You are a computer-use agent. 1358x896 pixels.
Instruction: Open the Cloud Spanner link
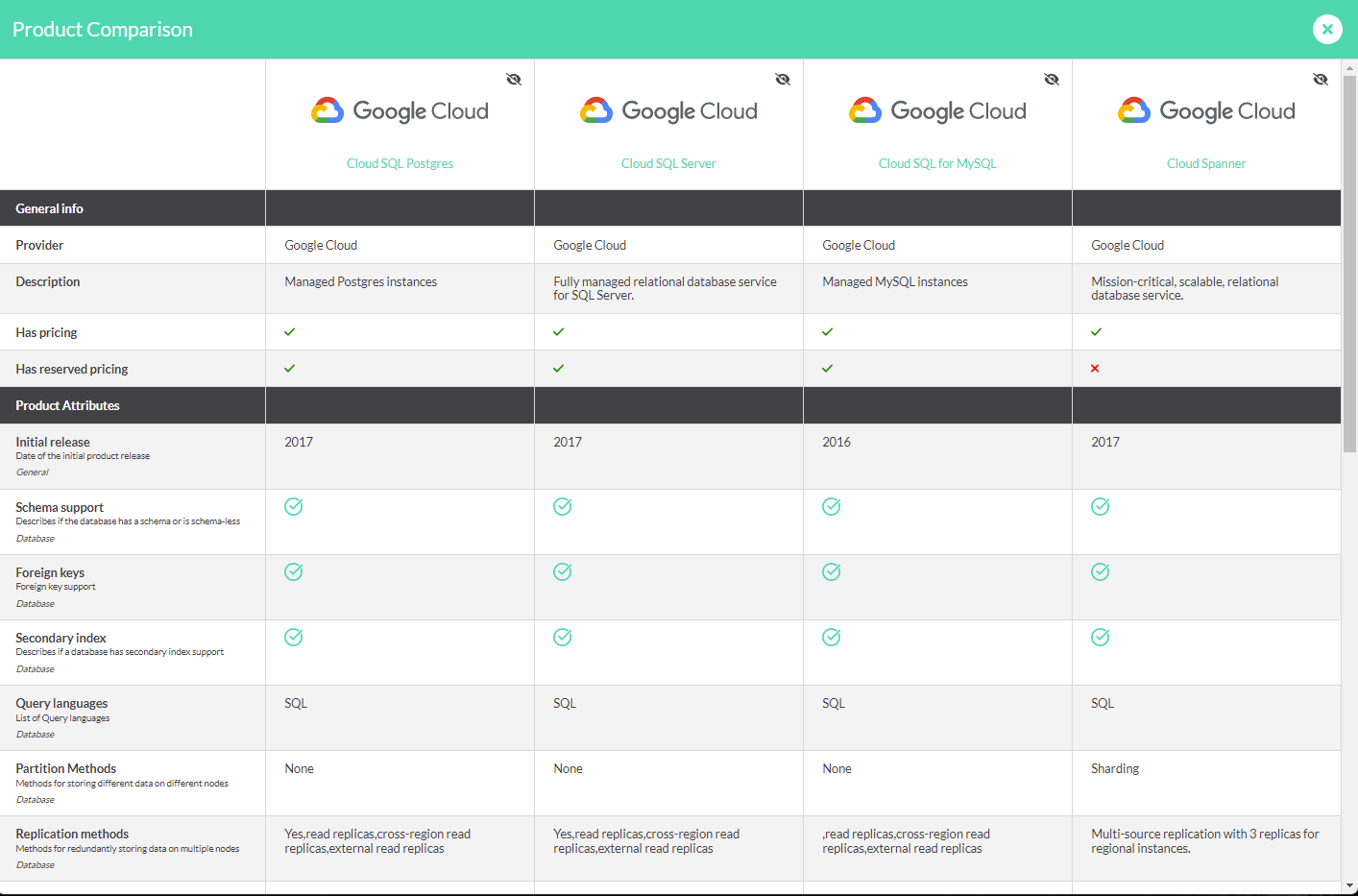point(1206,163)
